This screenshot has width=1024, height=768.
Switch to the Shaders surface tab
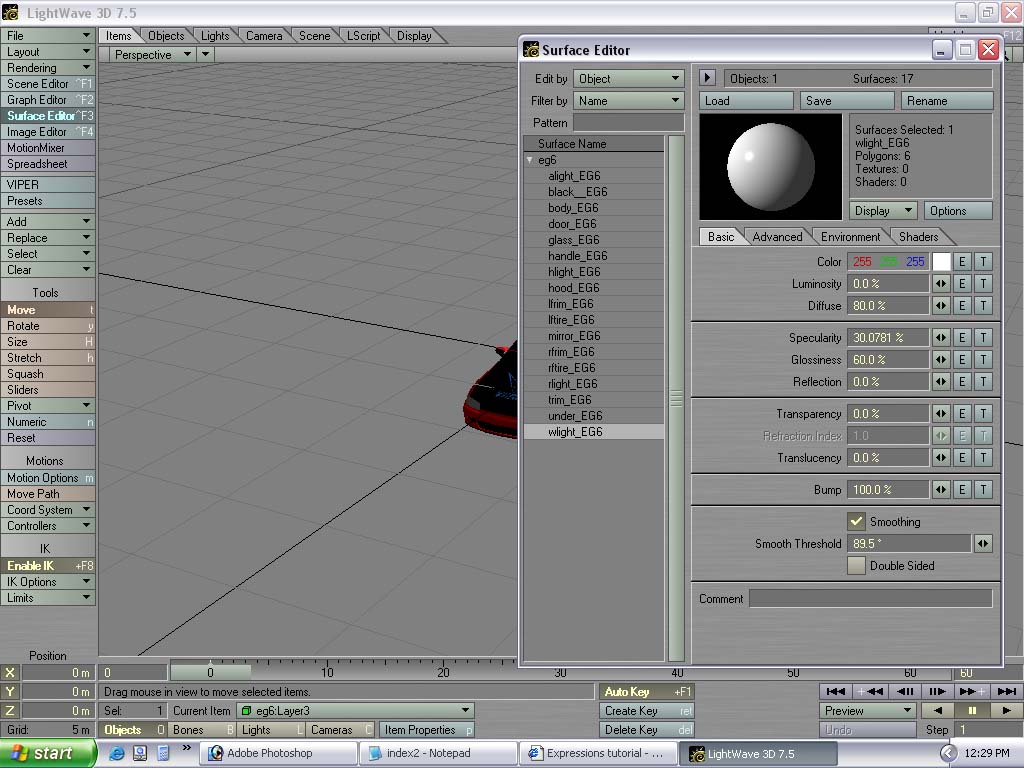point(918,236)
